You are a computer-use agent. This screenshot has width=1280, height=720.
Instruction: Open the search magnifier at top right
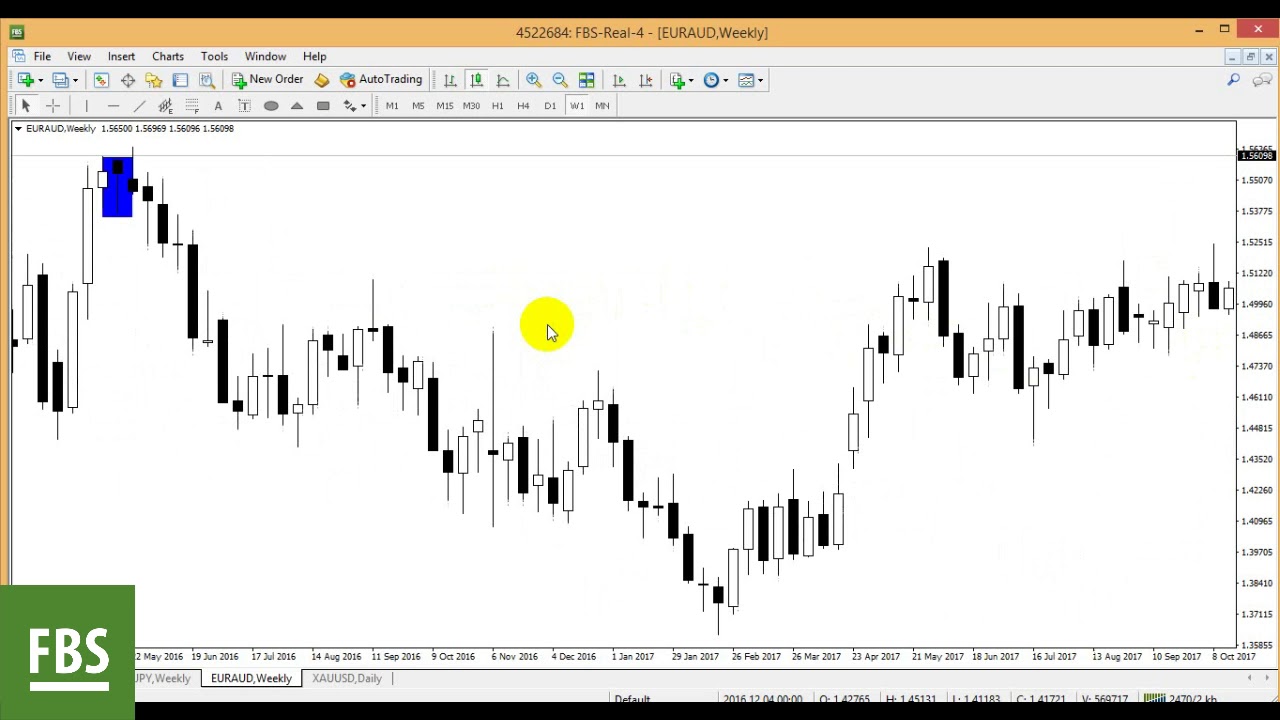click(1234, 80)
